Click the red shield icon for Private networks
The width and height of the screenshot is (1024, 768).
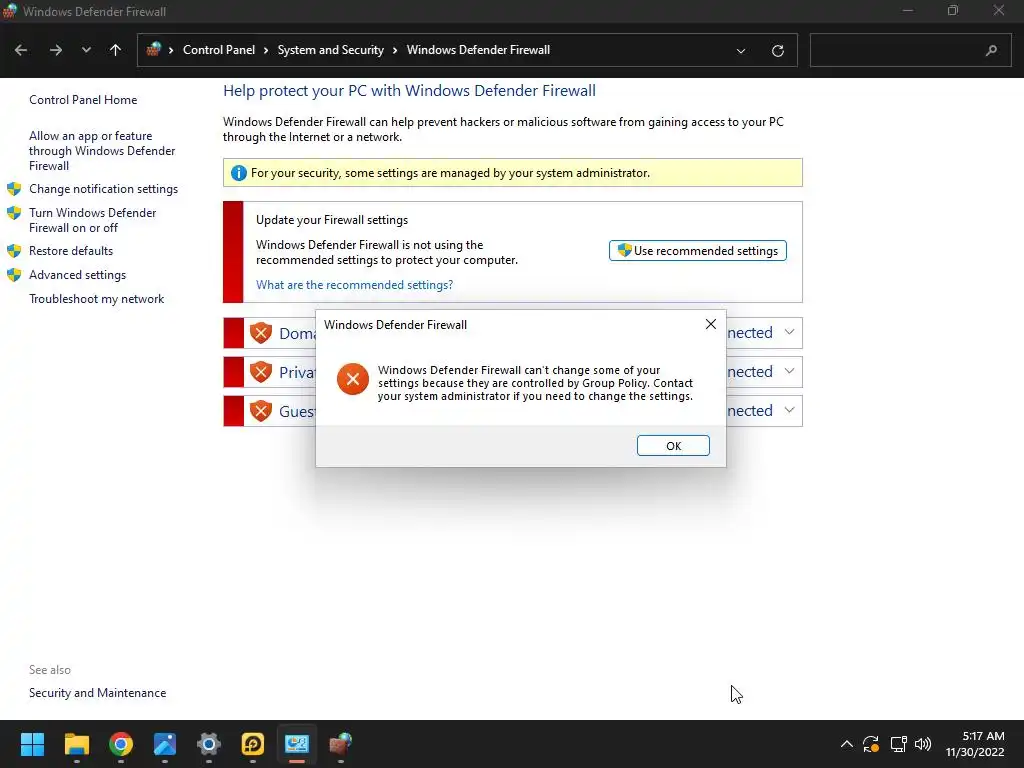[261, 372]
